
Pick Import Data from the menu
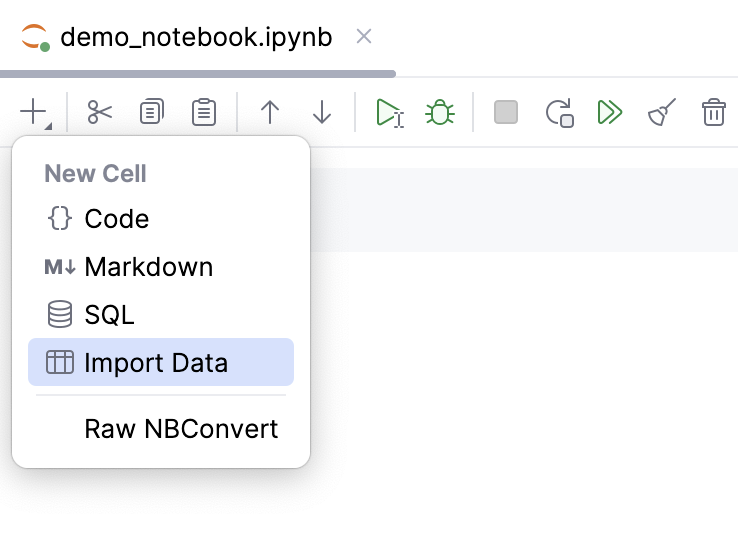click(x=156, y=362)
